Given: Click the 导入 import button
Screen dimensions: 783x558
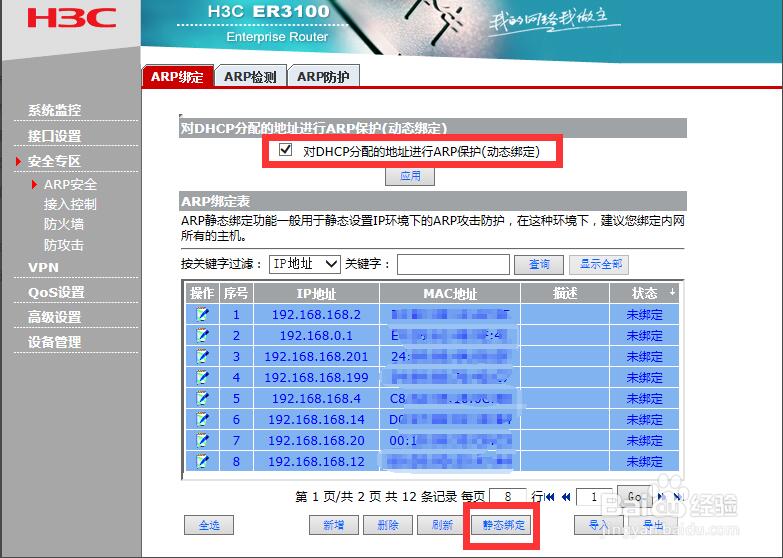Looking at the screenshot, I should point(599,525).
